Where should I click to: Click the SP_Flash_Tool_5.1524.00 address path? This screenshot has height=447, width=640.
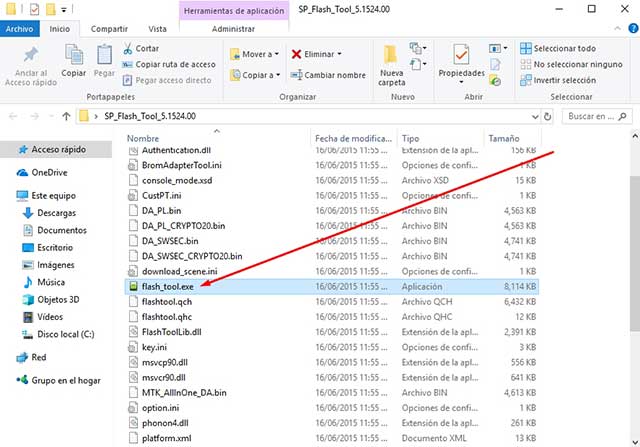coord(150,116)
